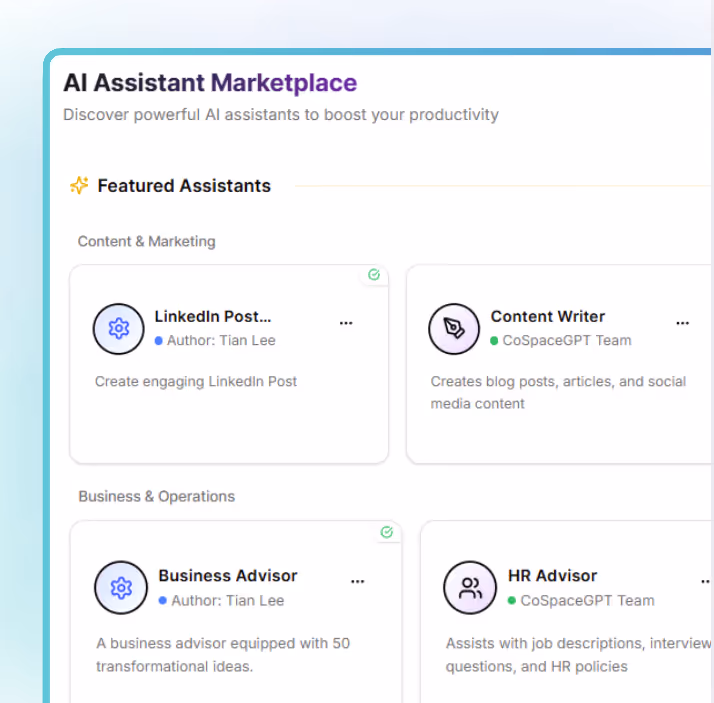The height and width of the screenshot is (703, 714).
Task: Click the 'Assists with job descriptions' description
Action: coord(578,655)
